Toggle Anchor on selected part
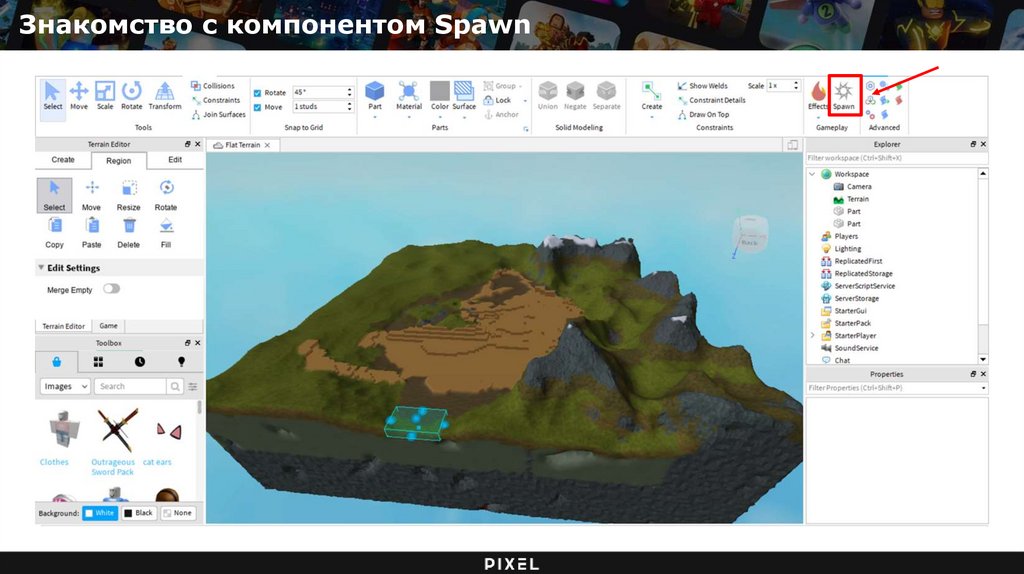 [x=501, y=114]
